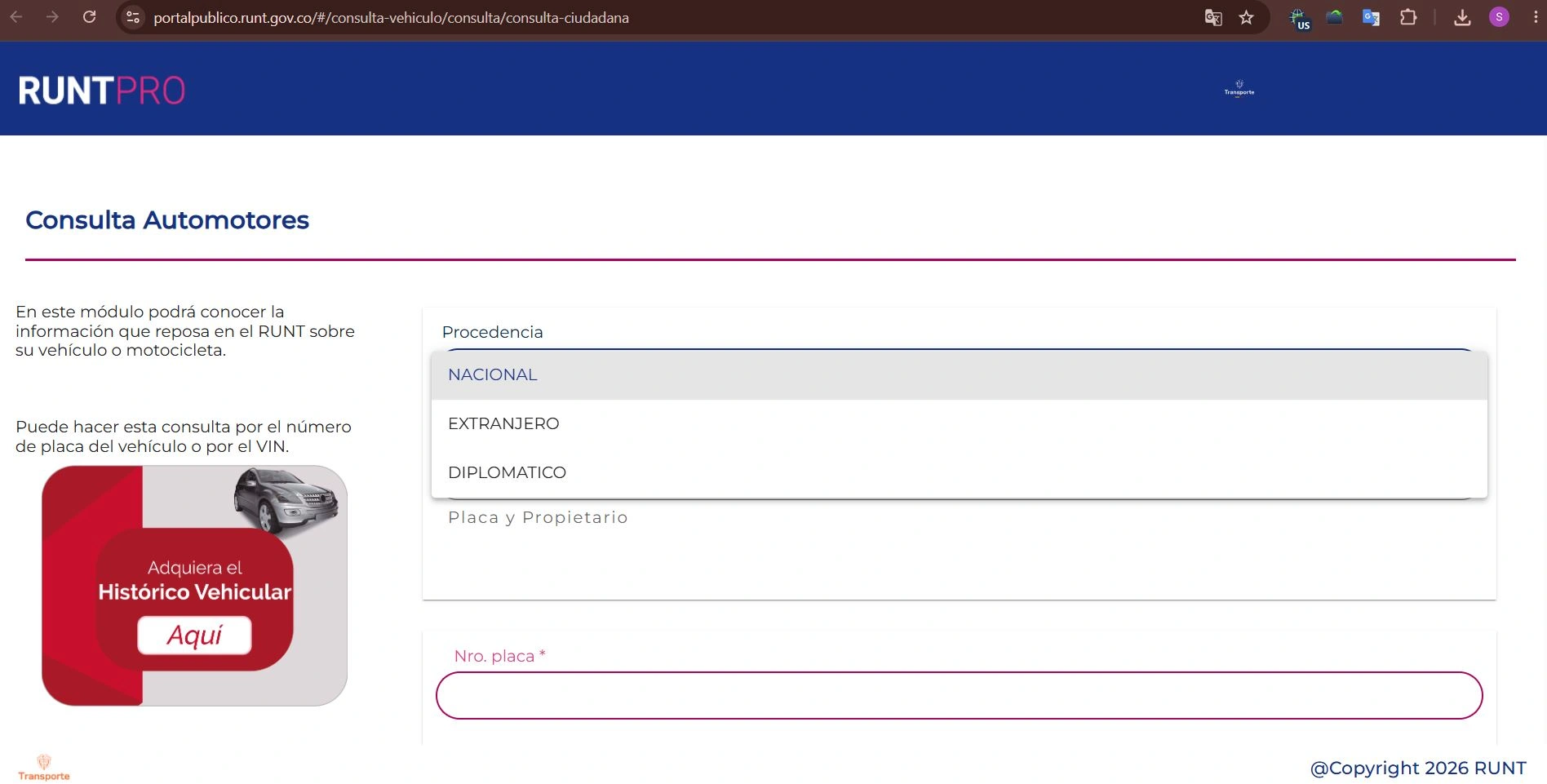
Task: Click the Procedencia label
Action: [x=492, y=332]
